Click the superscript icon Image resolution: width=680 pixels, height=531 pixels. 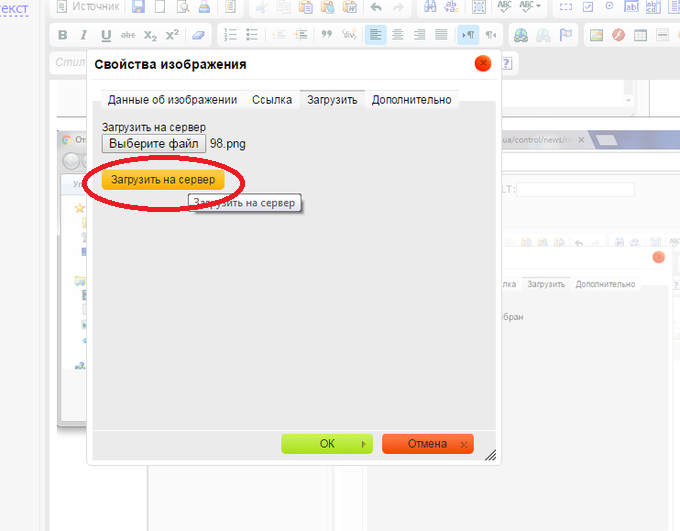pyautogui.click(x=172, y=35)
